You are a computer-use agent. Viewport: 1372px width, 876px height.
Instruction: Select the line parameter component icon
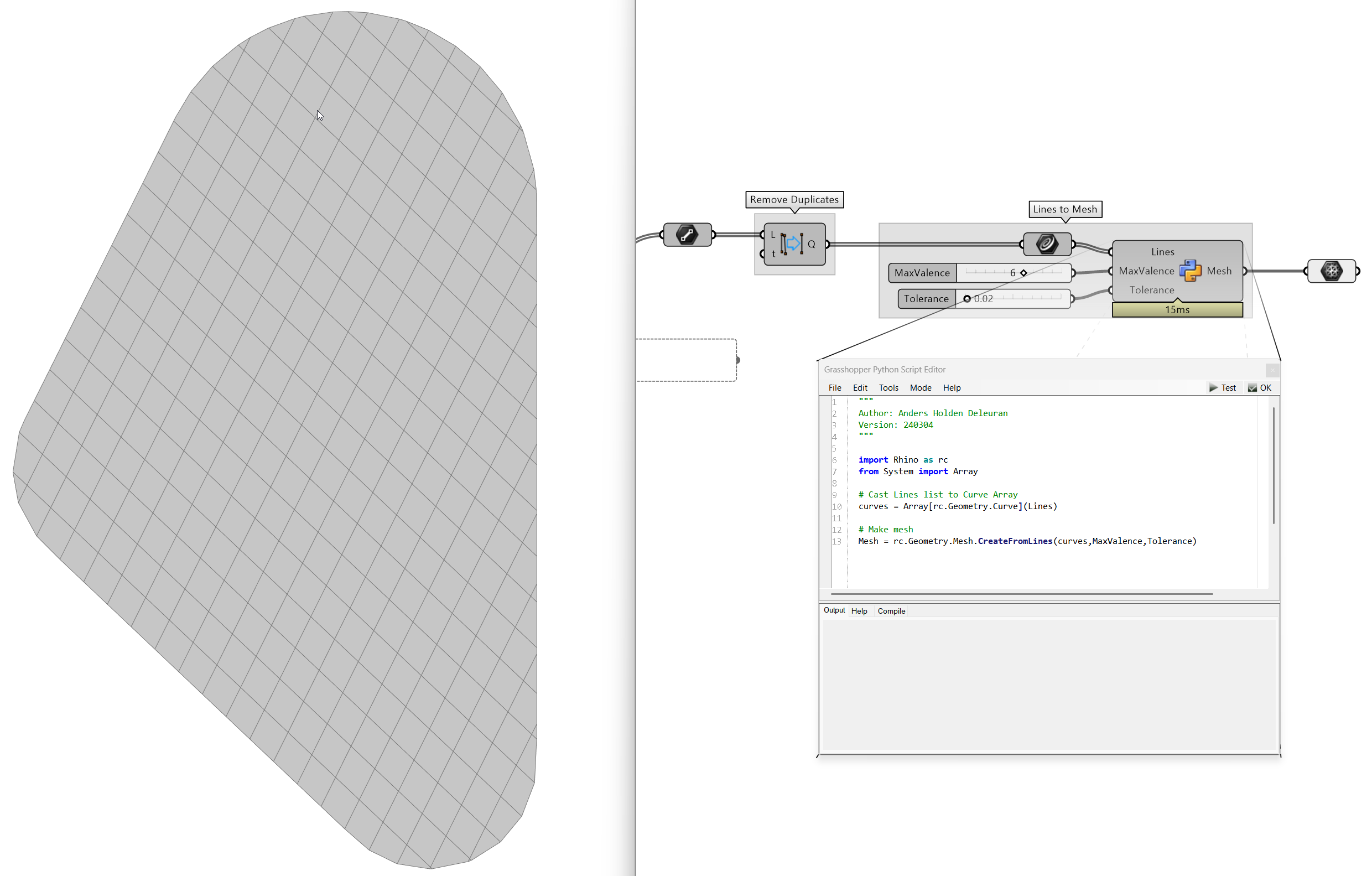[x=687, y=235]
